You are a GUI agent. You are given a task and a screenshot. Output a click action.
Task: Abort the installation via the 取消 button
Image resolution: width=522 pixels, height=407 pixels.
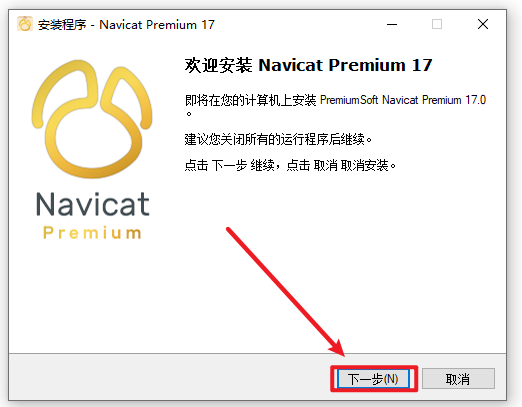pos(458,379)
